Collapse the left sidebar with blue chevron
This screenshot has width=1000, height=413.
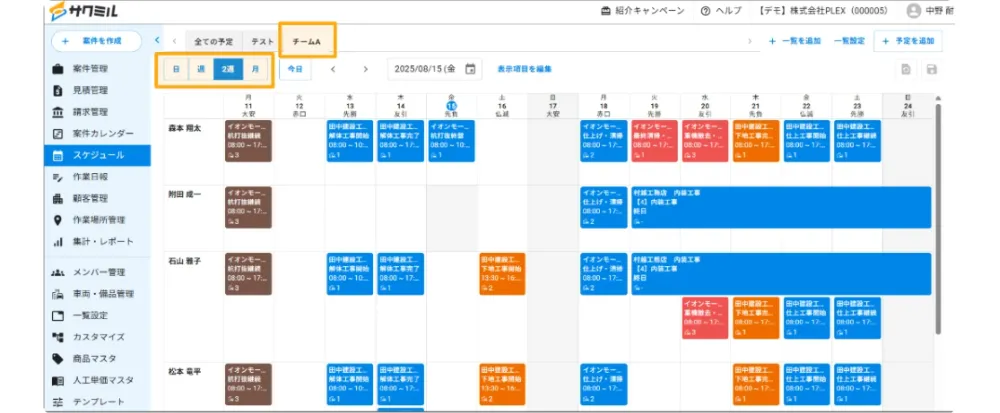(157, 40)
